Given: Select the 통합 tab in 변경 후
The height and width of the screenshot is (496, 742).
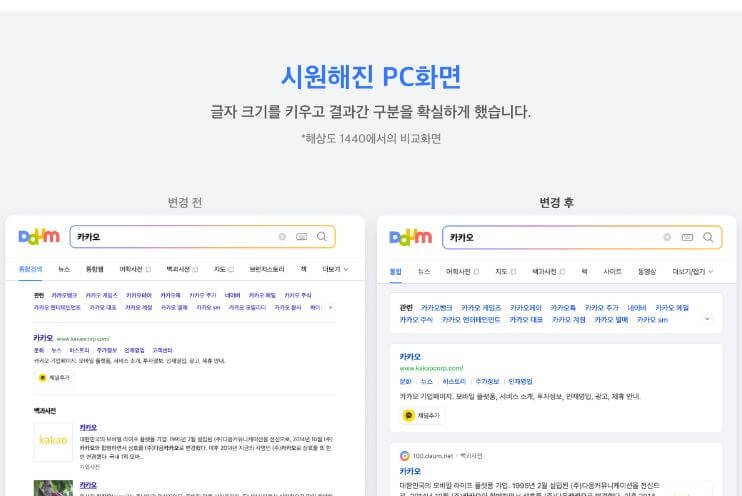Looking at the screenshot, I should (x=395, y=271).
